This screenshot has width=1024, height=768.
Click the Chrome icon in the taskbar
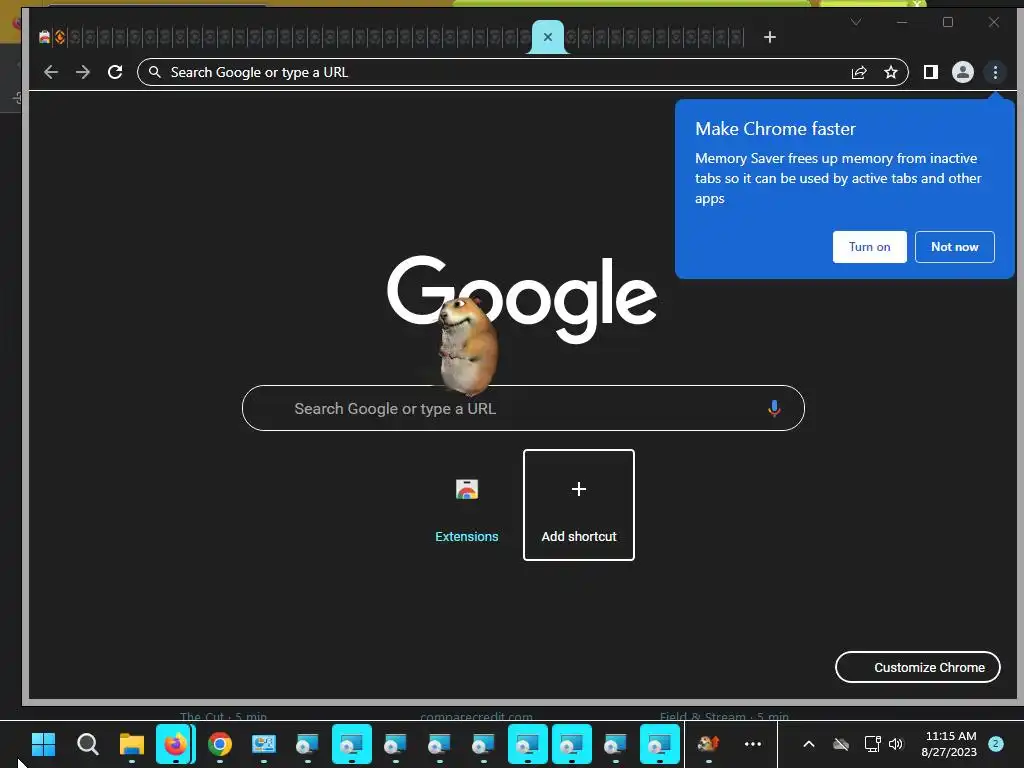coord(219,744)
